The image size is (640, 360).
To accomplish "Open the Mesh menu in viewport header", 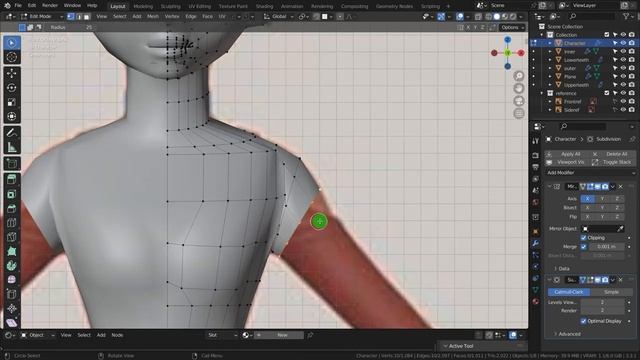I will [x=153, y=17].
